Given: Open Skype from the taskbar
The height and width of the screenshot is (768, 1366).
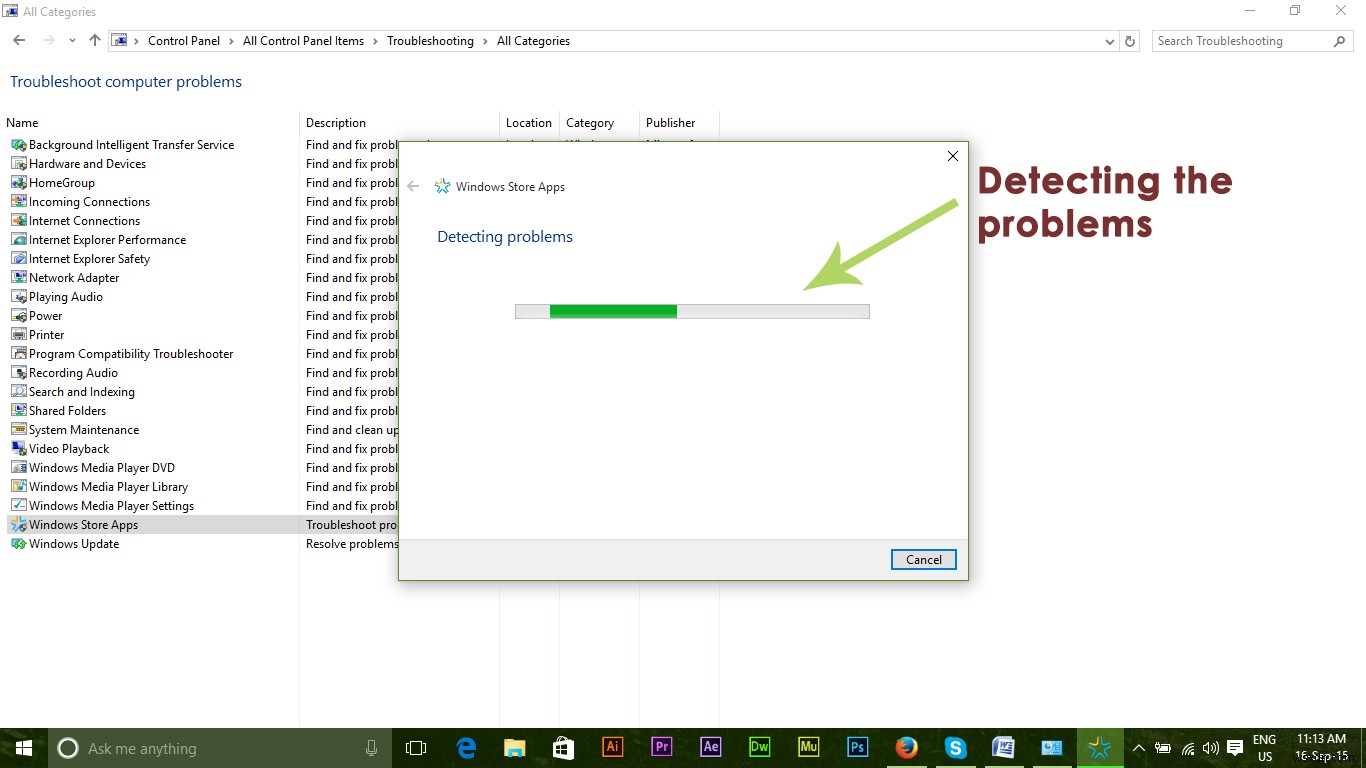Looking at the screenshot, I should click(x=956, y=748).
